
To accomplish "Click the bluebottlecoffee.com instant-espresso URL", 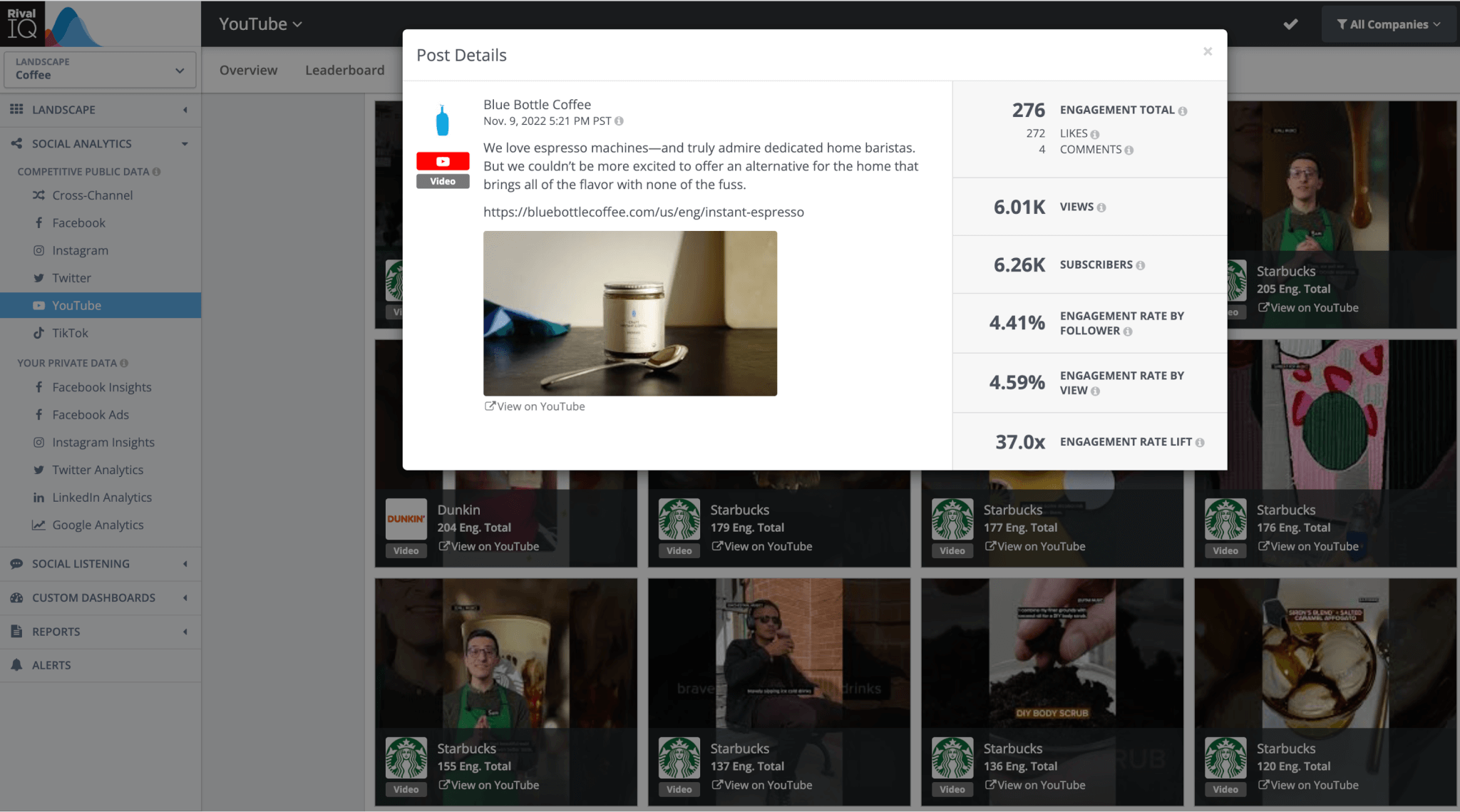I will [642, 212].
